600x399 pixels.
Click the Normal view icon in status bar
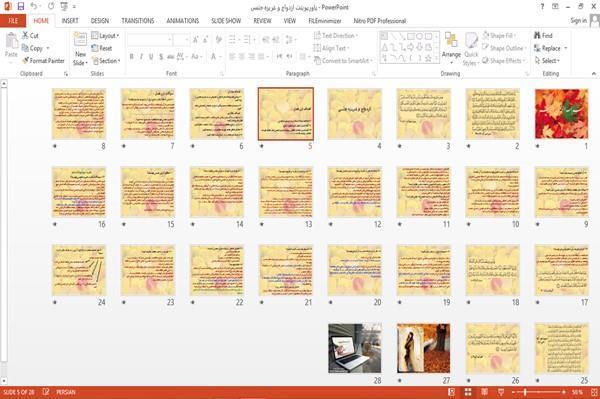pos(452,392)
